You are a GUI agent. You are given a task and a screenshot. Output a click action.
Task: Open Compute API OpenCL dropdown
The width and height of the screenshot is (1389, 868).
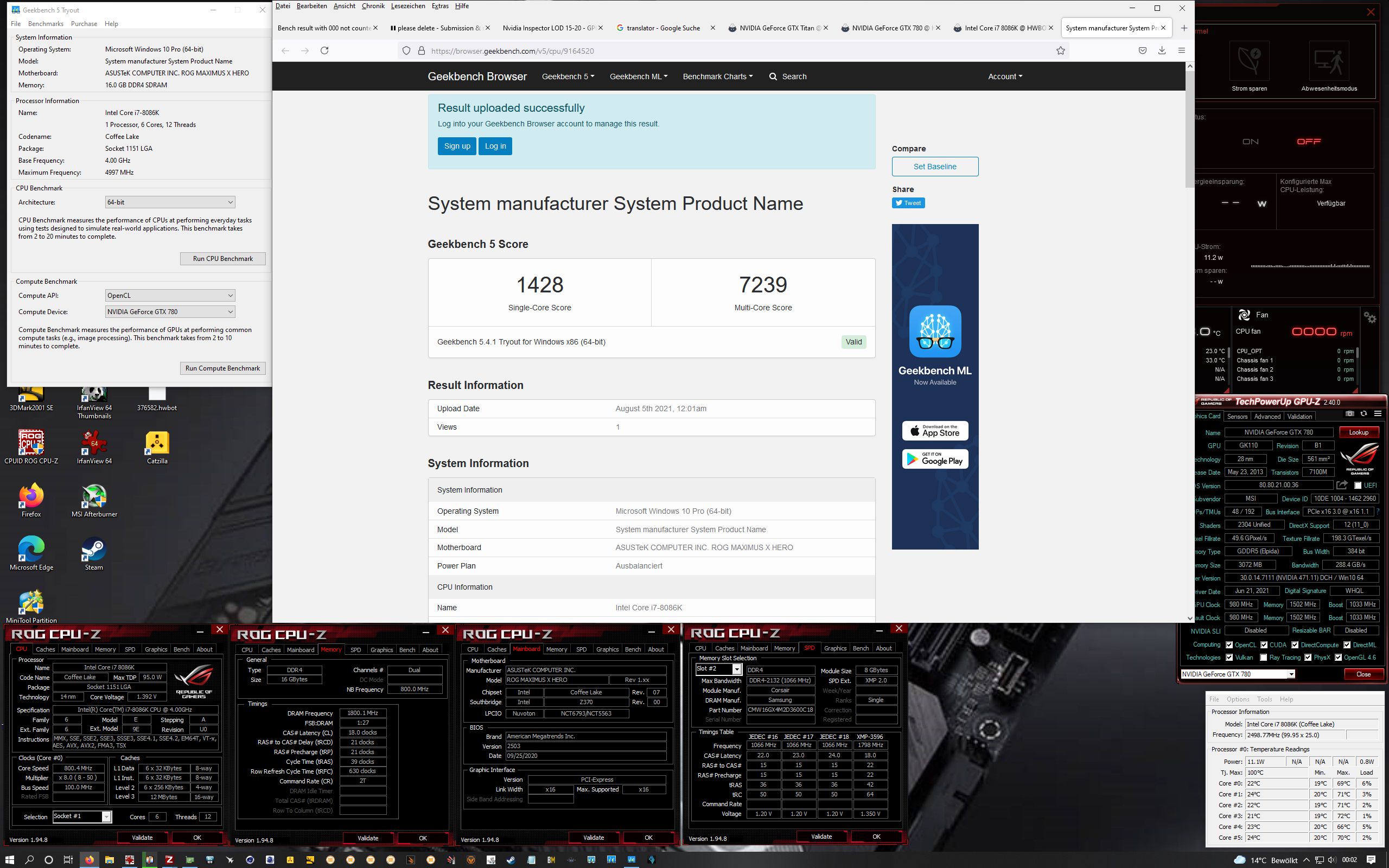(x=170, y=296)
